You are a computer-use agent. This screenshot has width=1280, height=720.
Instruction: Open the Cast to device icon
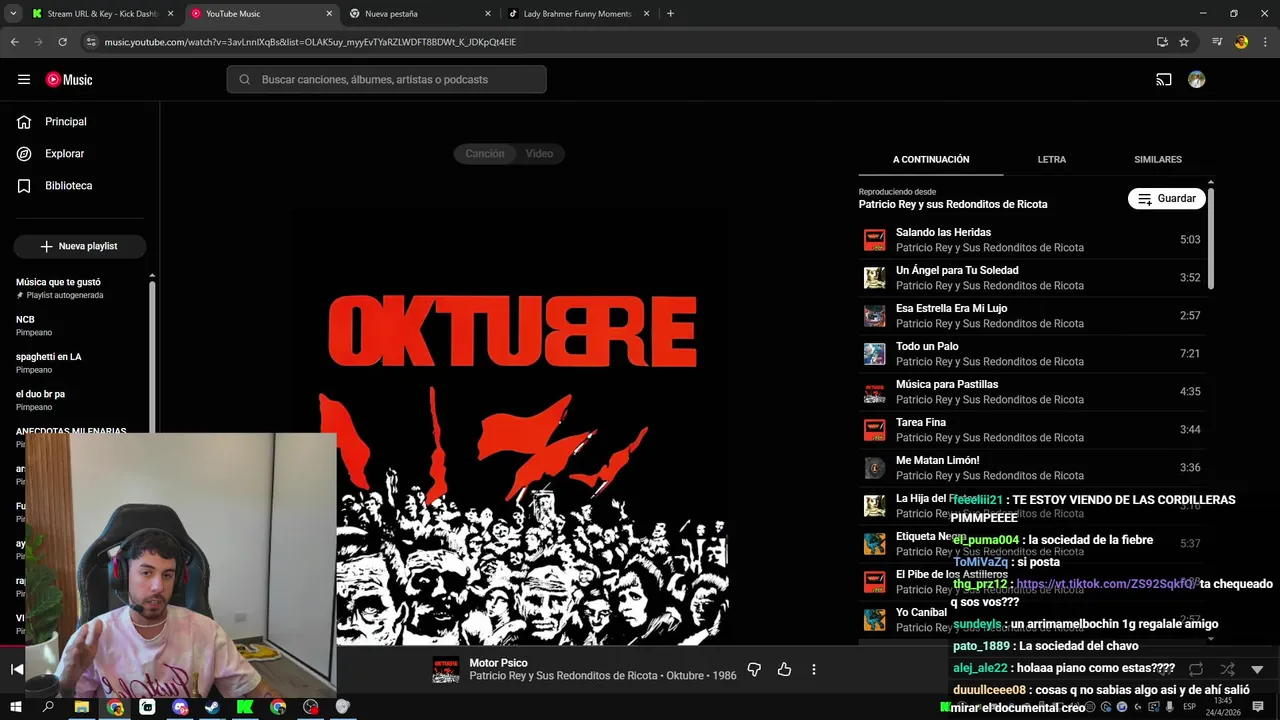(x=1164, y=79)
